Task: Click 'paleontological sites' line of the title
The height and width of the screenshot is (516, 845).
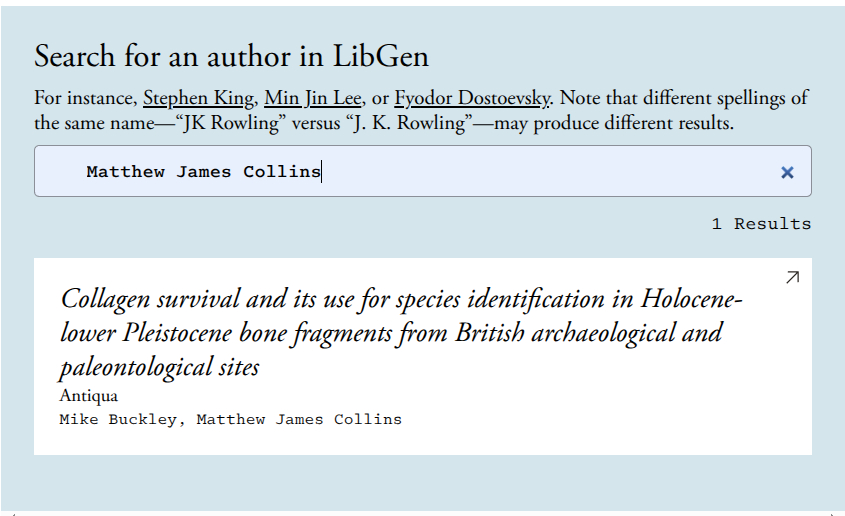Action: point(159,367)
